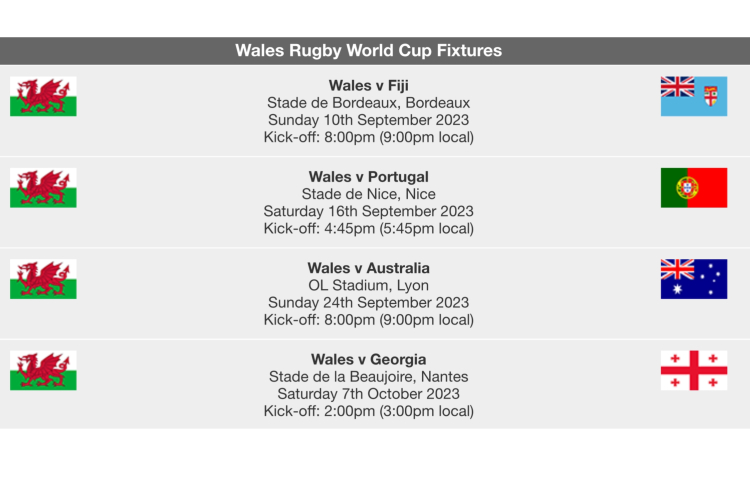The image size is (750, 500).
Task: Click the Wales flag beside Portugal fixture
Action: tap(43, 188)
